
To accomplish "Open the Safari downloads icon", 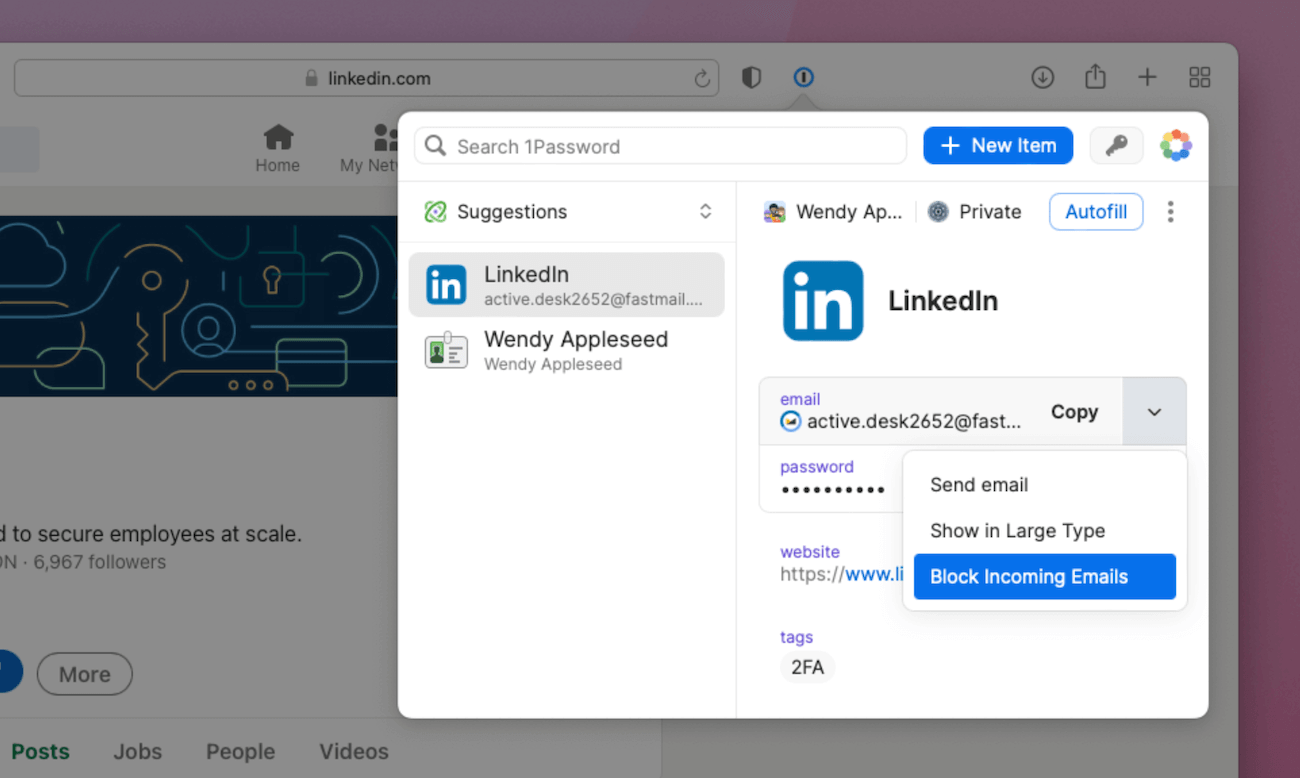I will click(x=1042, y=76).
